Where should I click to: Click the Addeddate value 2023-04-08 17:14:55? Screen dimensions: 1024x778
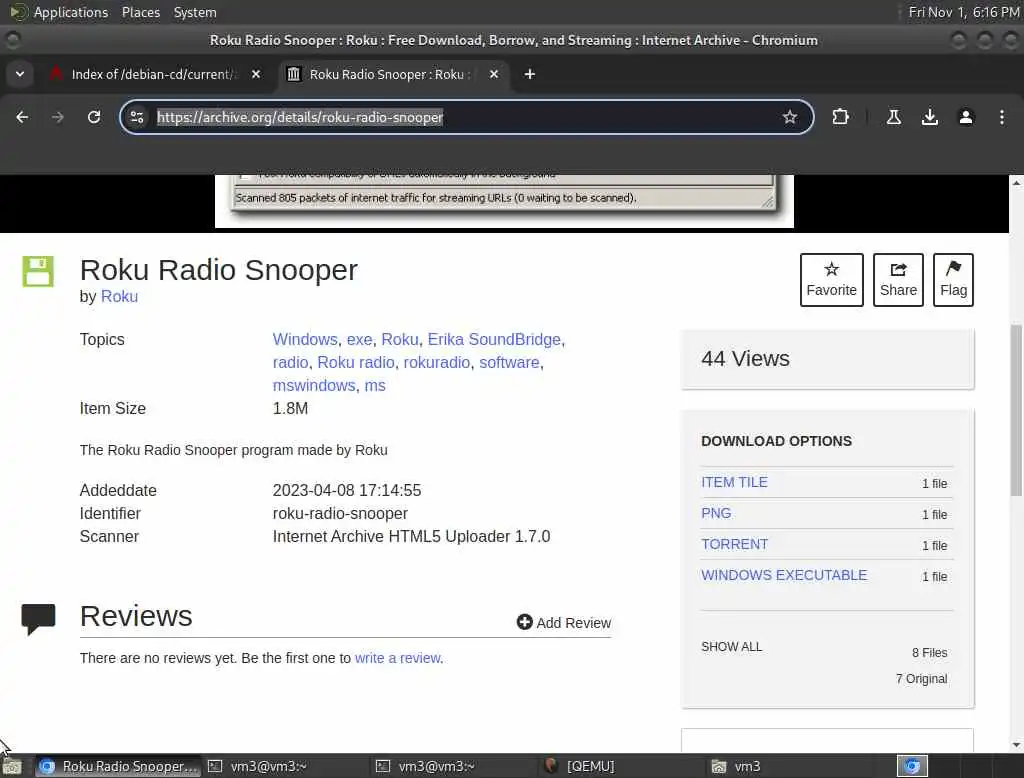pyautogui.click(x=347, y=491)
